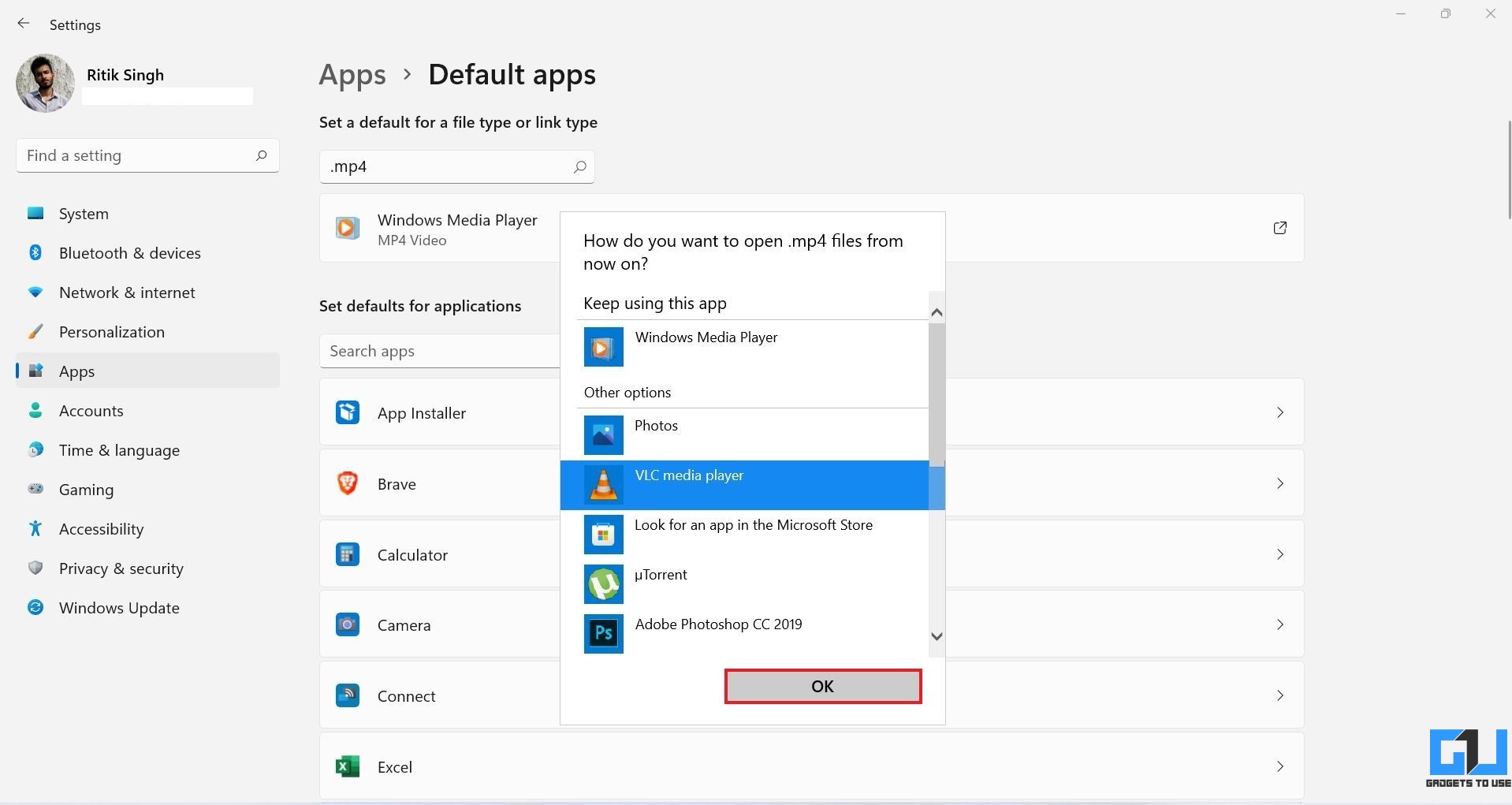1512x805 pixels.
Task: Expand Connect row chevron
Action: pyautogui.click(x=1280, y=695)
